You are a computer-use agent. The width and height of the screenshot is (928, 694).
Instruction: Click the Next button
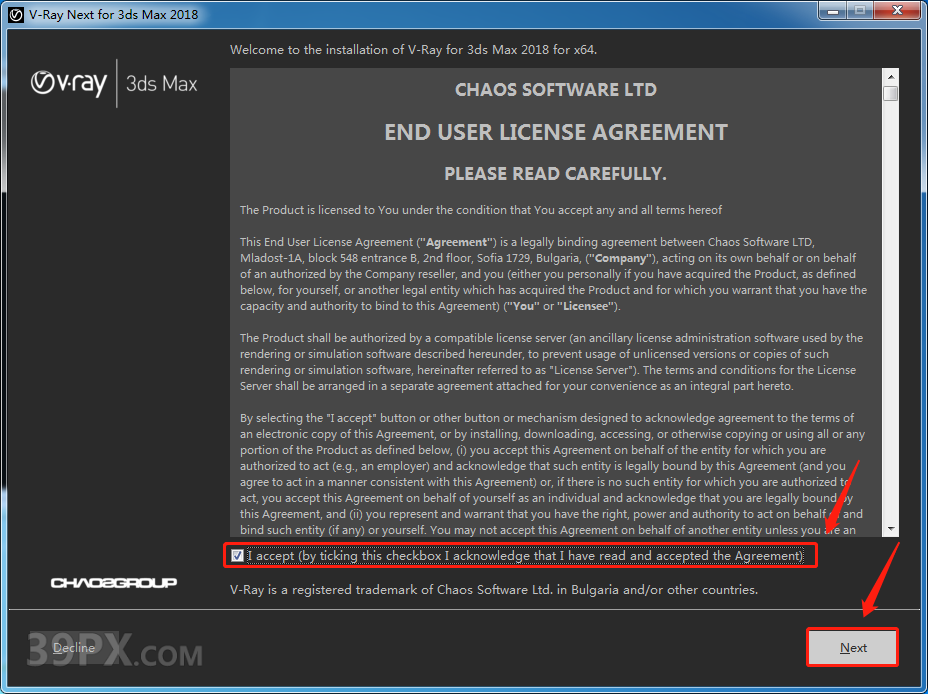(852, 647)
